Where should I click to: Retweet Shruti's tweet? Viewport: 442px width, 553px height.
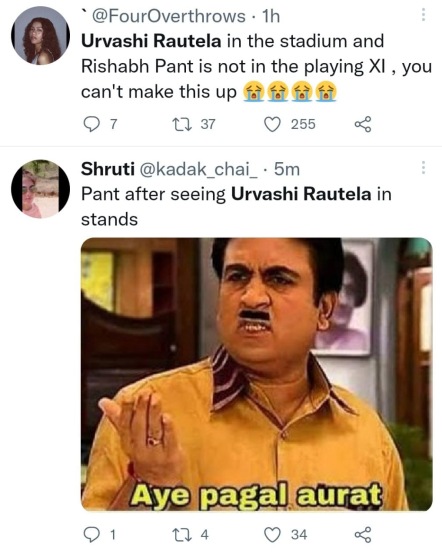(x=182, y=535)
